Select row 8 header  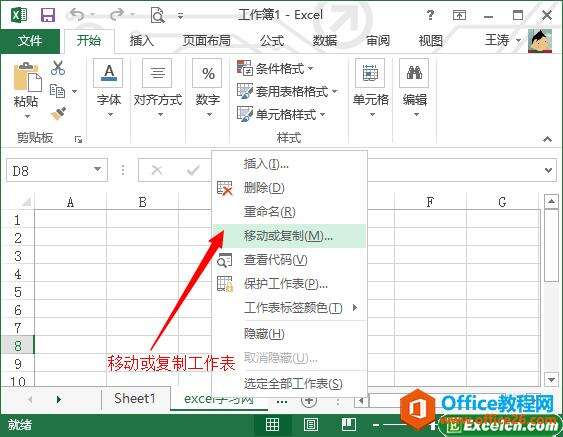coord(18,345)
